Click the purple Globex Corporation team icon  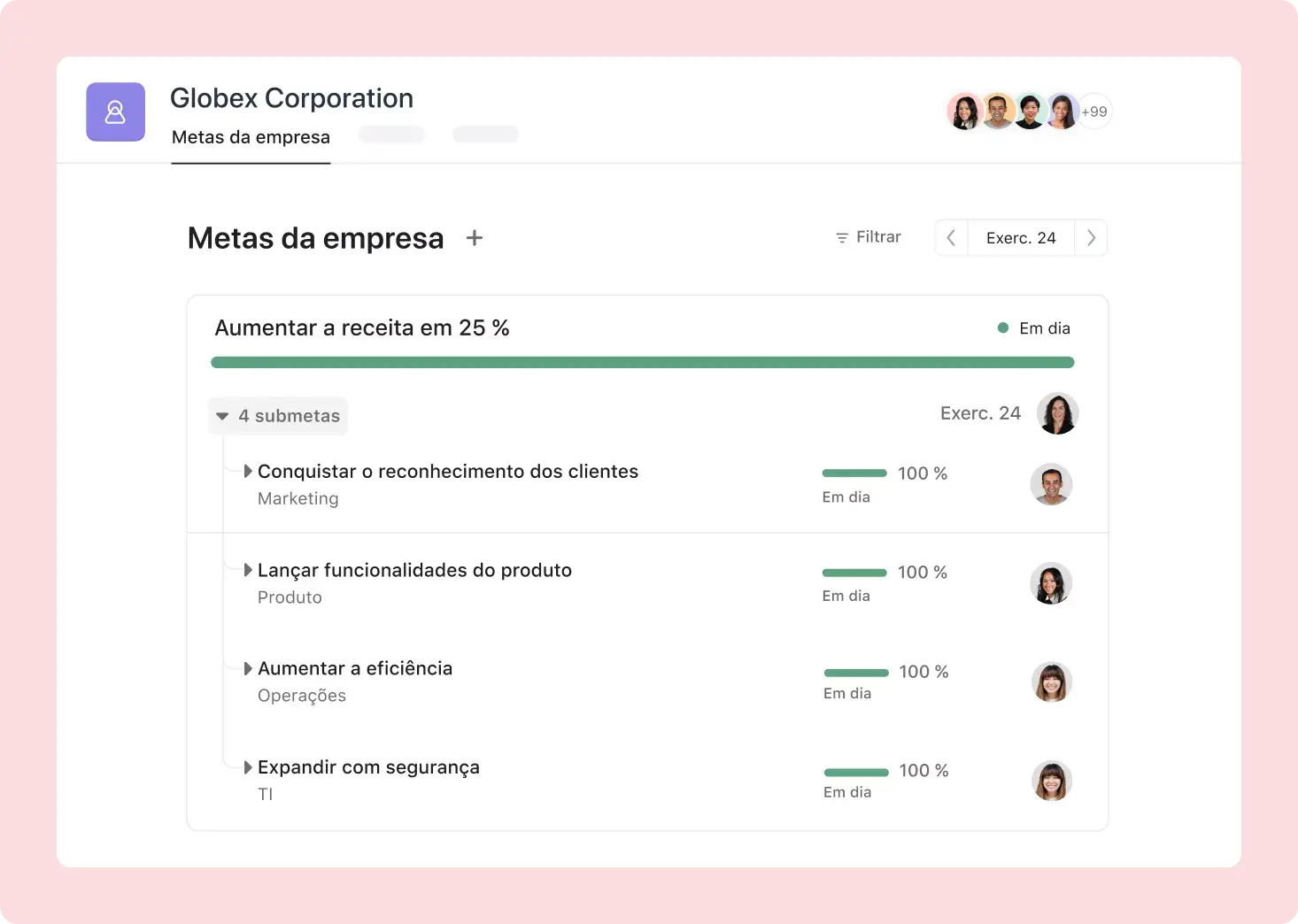pyautogui.click(x=115, y=112)
